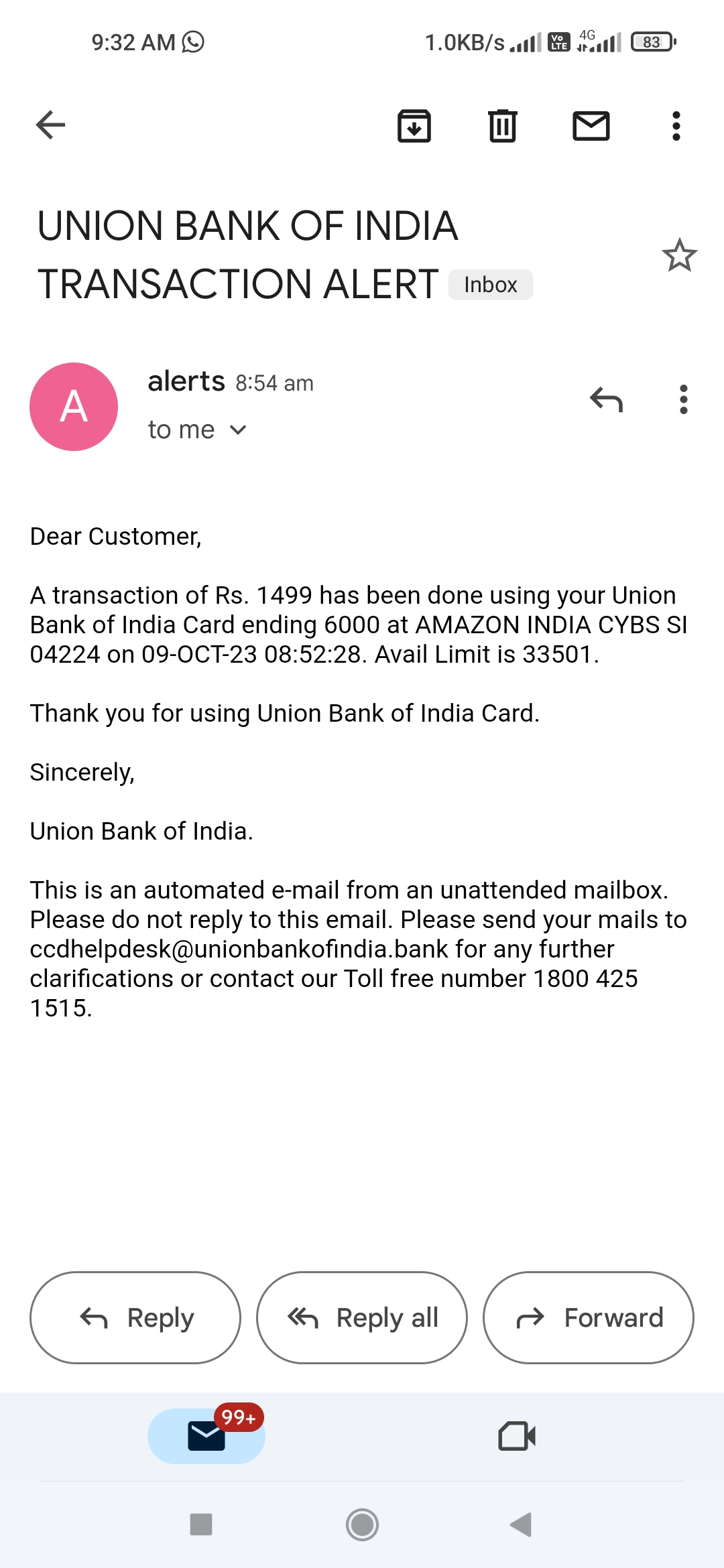Switch to the Mail tab

206,1436
